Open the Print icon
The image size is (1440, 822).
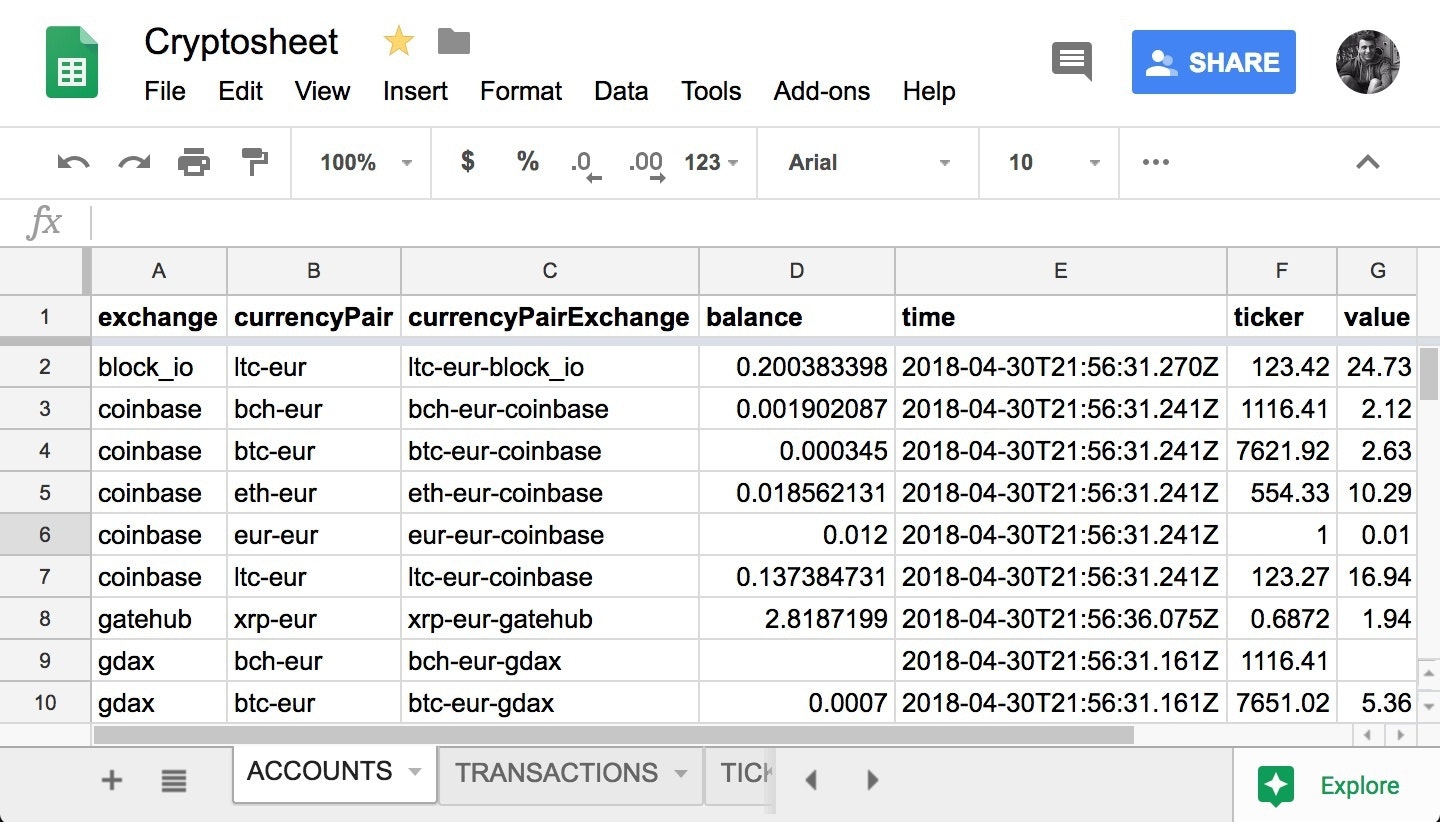(193, 162)
